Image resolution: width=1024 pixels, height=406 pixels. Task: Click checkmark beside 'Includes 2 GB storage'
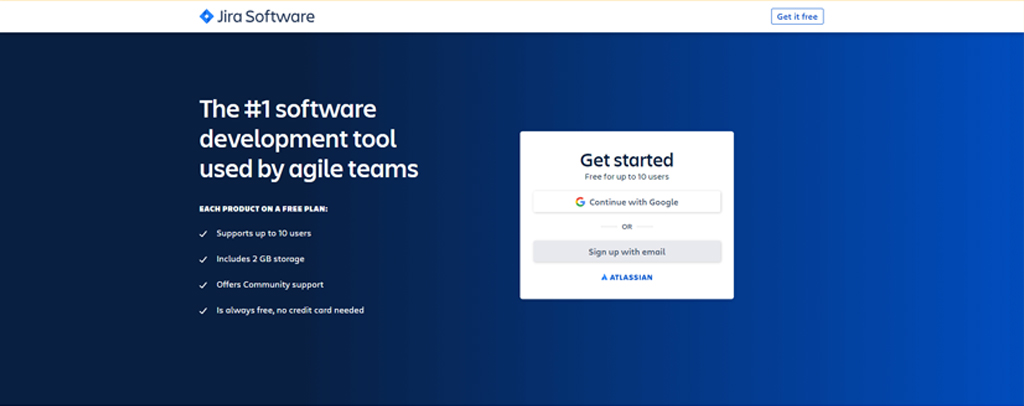click(x=203, y=260)
